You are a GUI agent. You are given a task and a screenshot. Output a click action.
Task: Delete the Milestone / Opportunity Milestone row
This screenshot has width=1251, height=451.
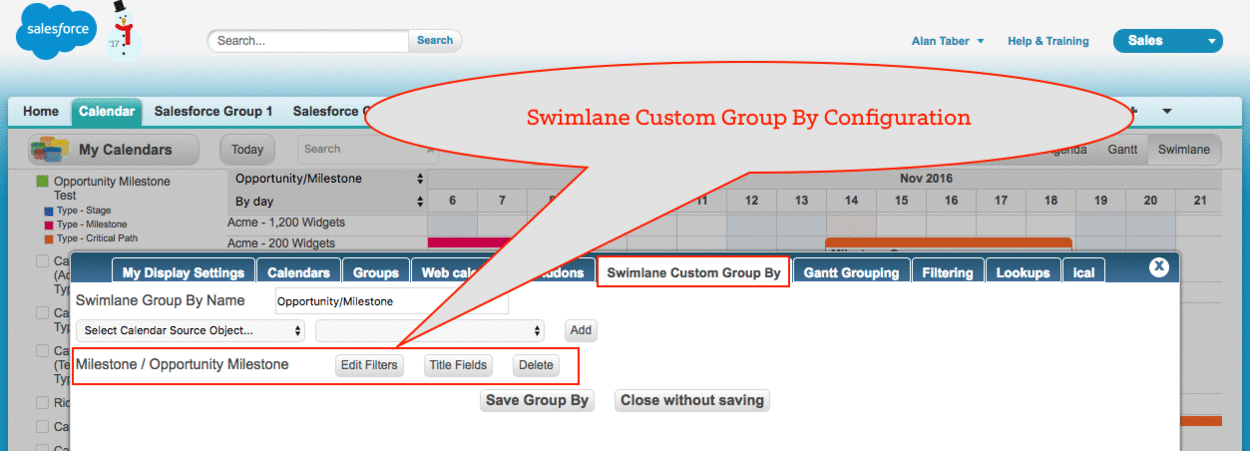536,365
